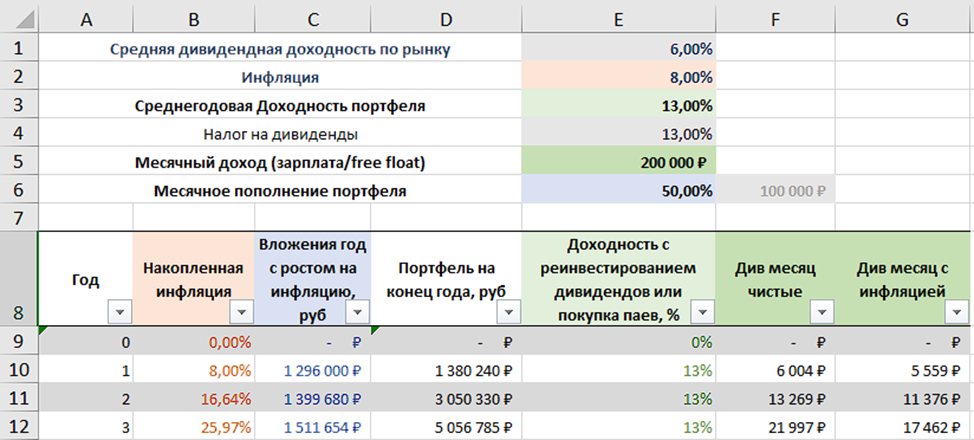The width and height of the screenshot is (974, 440).
Task: Select the 50,00% monthly replenishment cell
Action: coord(619,190)
